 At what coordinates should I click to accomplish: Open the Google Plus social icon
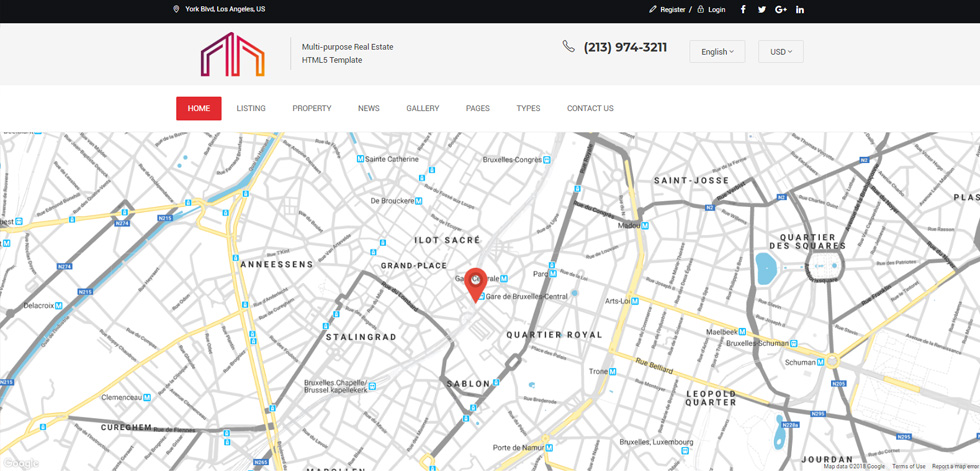(x=781, y=9)
